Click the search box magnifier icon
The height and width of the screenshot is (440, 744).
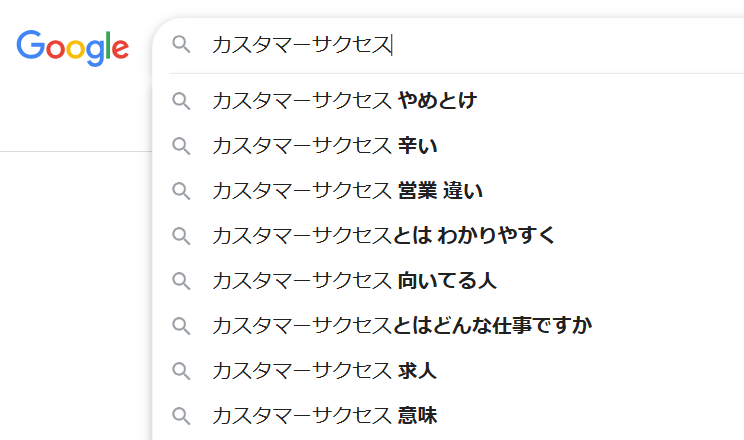click(x=181, y=45)
